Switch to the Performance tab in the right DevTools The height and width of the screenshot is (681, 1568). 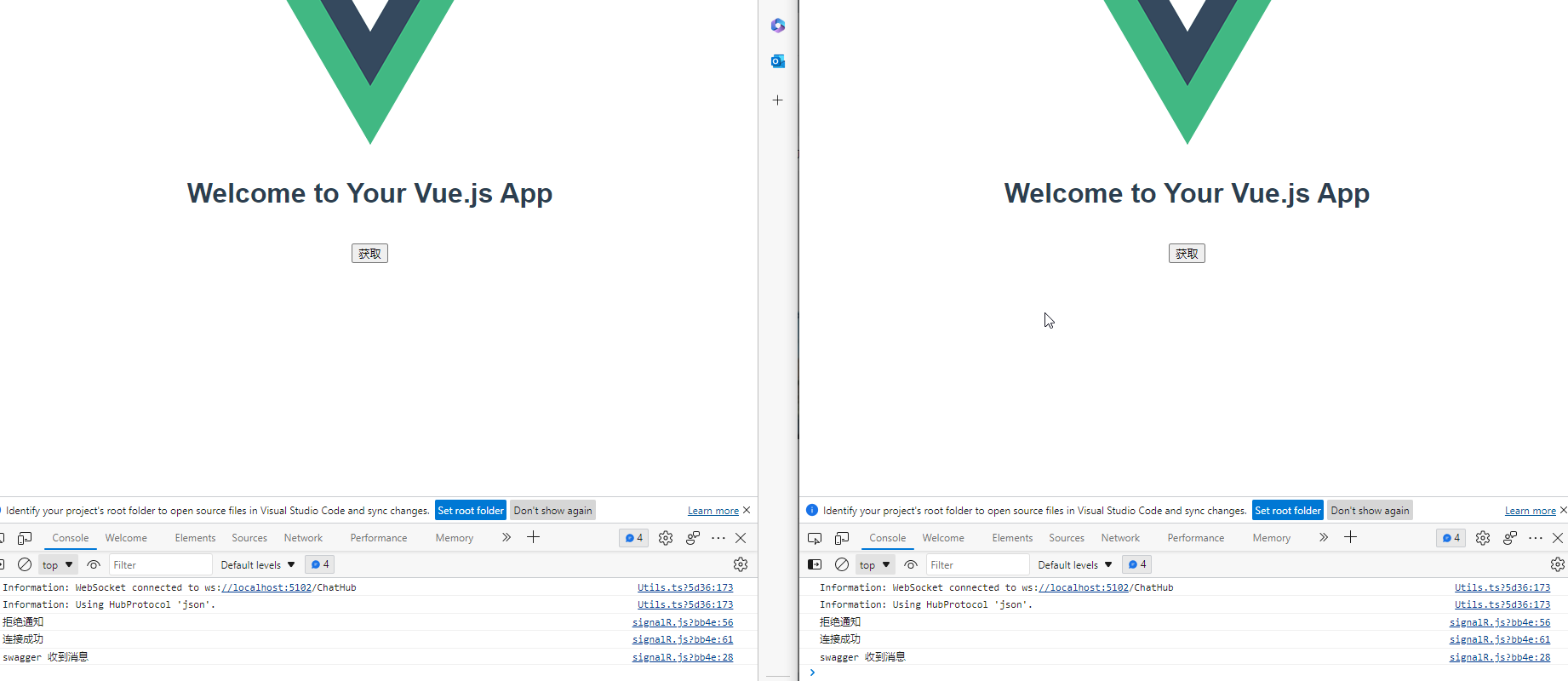[1196, 538]
